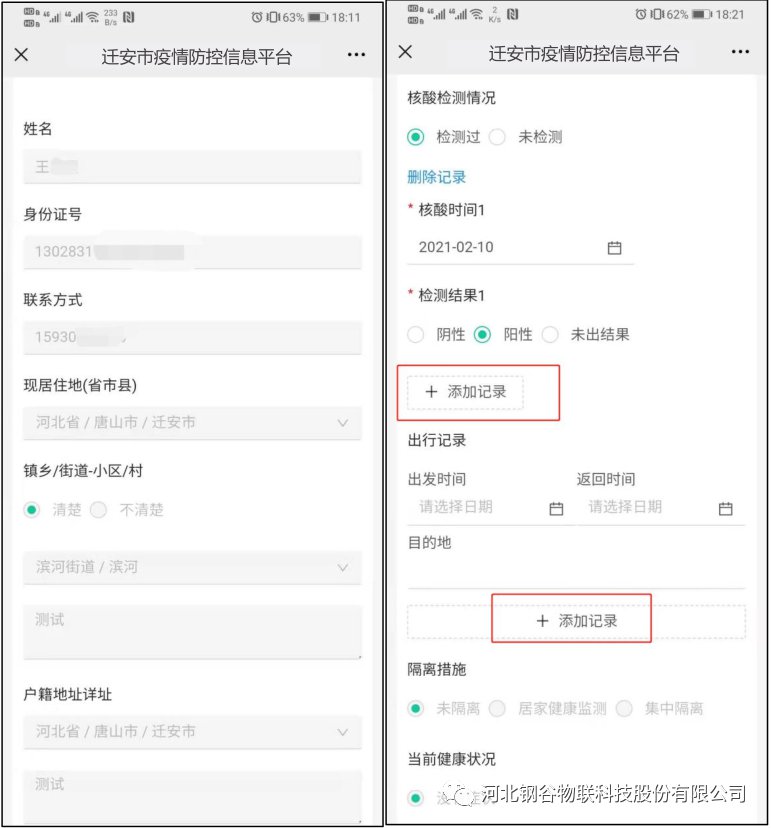Close the right phone's page with X
Image resolution: width=771 pixels, height=828 pixels.
[405, 52]
